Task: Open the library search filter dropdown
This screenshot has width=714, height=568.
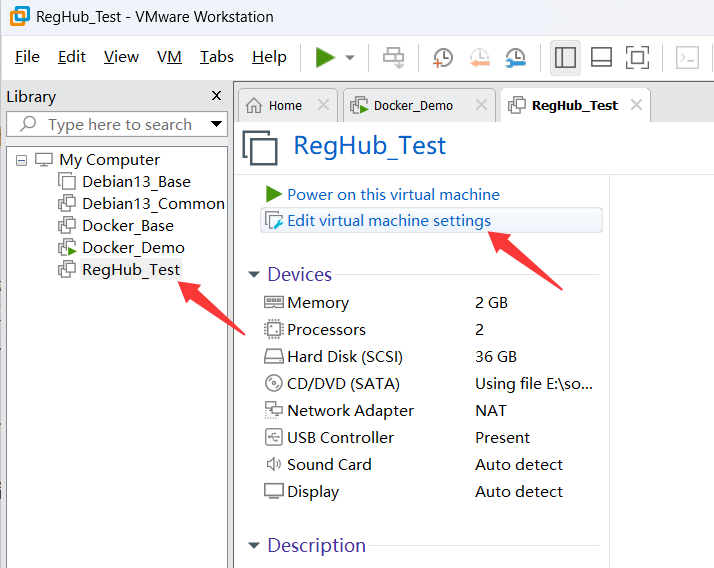Action: pos(217,124)
